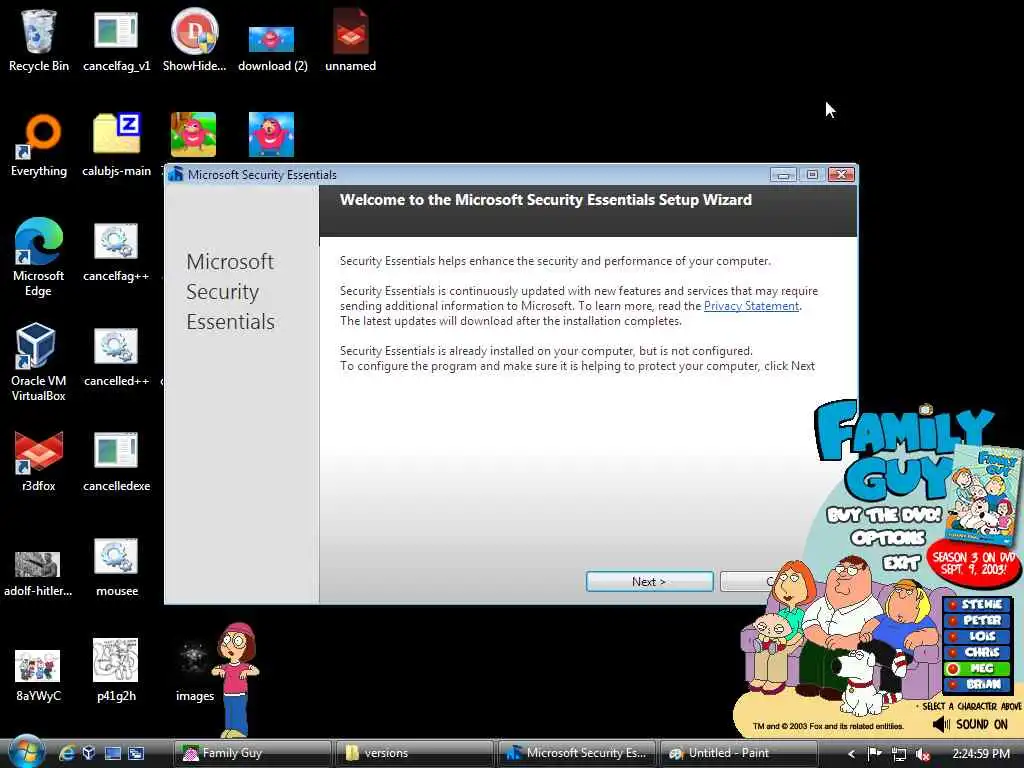
Task: Open OPTIONS in Family Guy app
Action: click(x=888, y=538)
